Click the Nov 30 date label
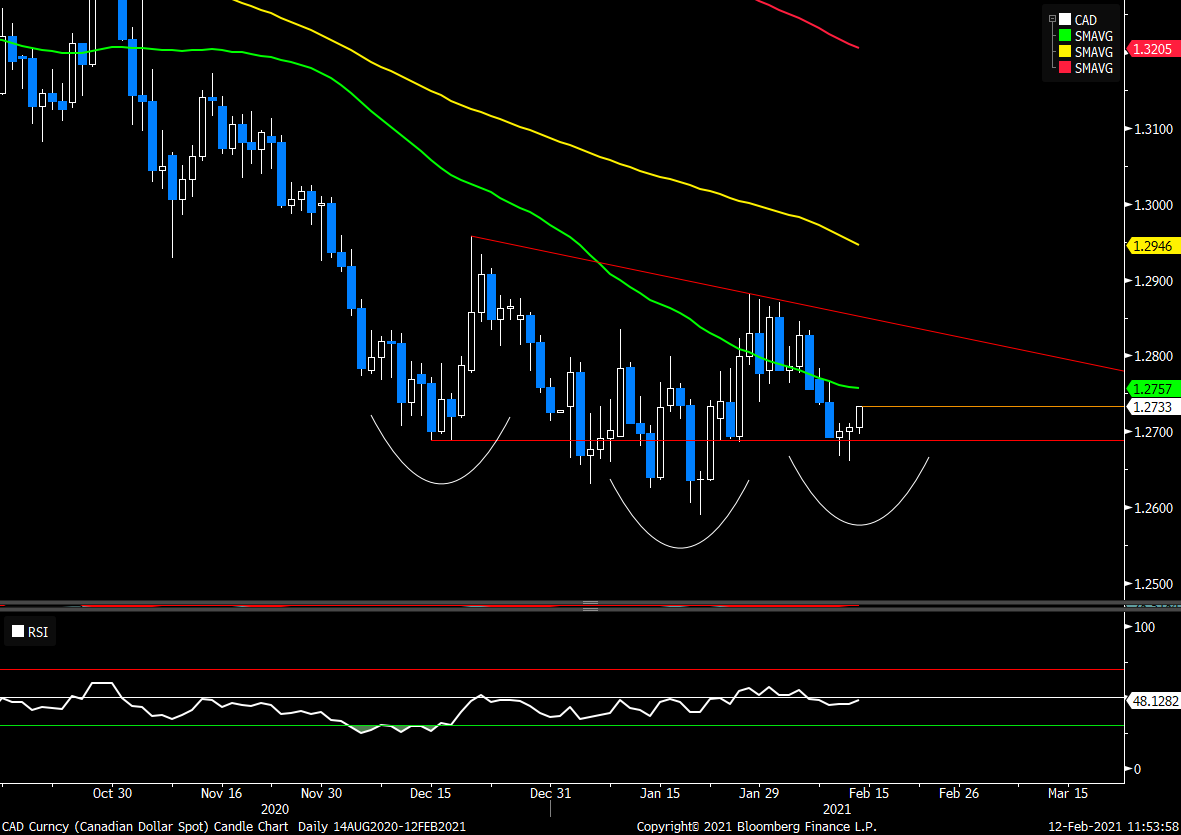This screenshot has width=1181, height=835. click(x=322, y=794)
